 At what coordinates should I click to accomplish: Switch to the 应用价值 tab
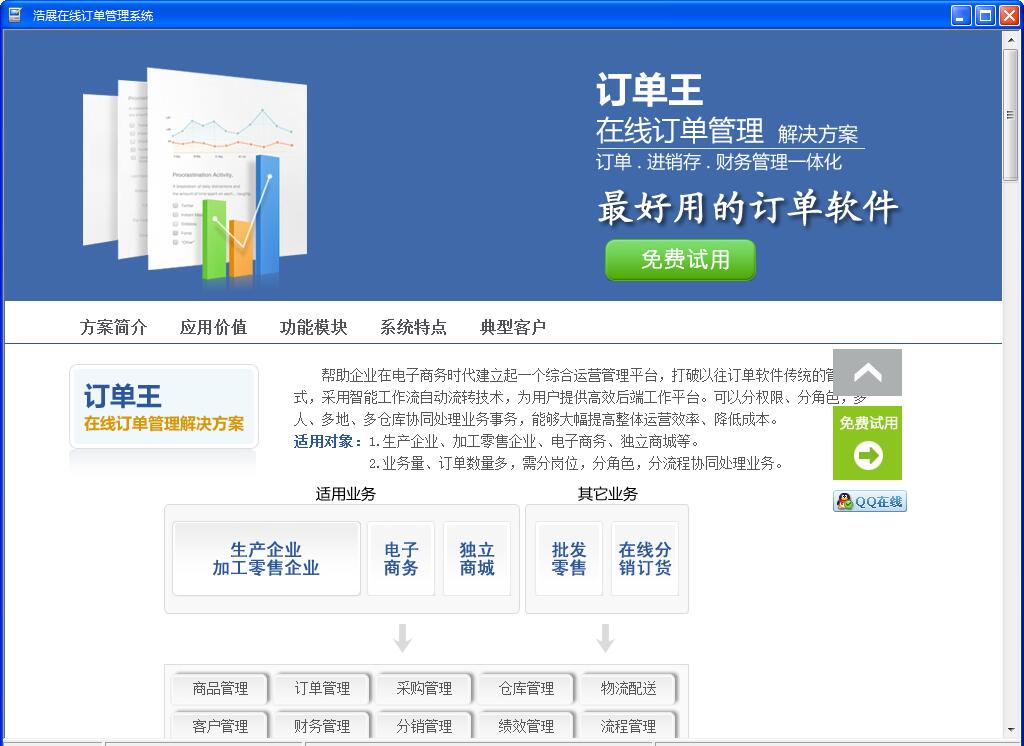coord(213,327)
